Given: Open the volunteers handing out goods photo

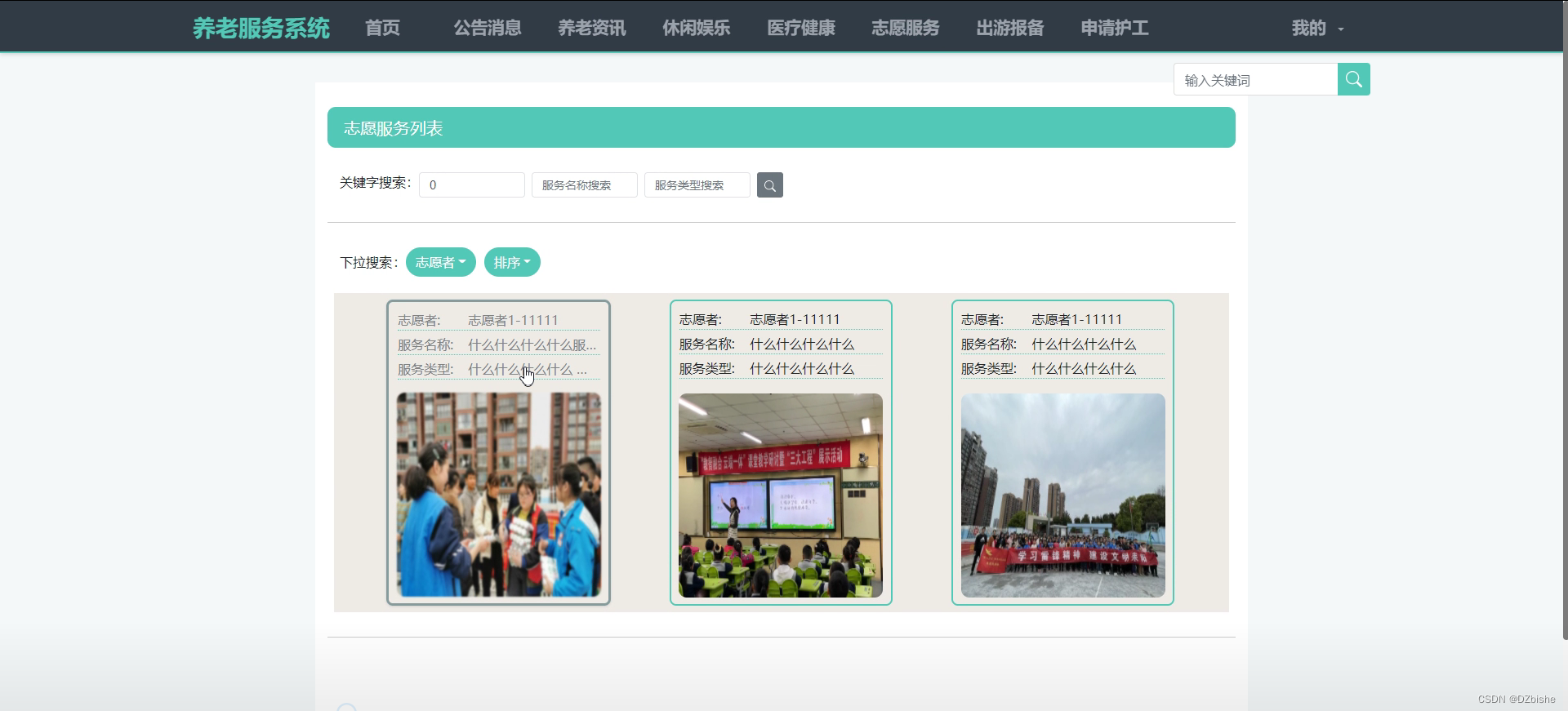Looking at the screenshot, I should 499,495.
